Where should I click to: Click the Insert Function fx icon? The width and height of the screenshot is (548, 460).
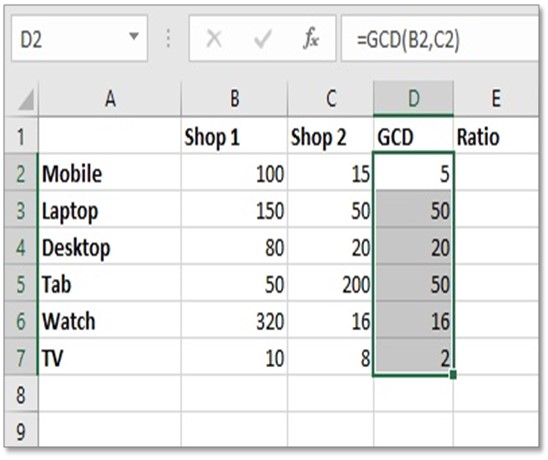pyautogui.click(x=311, y=38)
